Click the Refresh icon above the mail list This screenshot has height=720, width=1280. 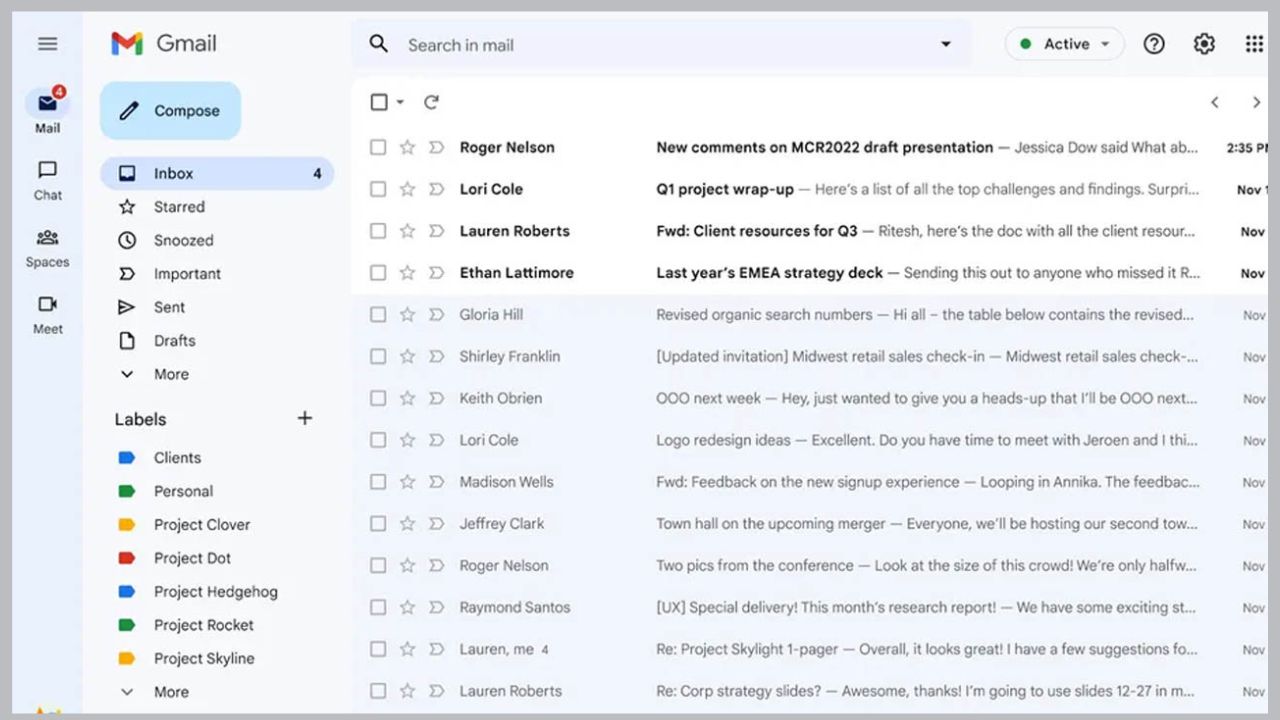[x=431, y=102]
